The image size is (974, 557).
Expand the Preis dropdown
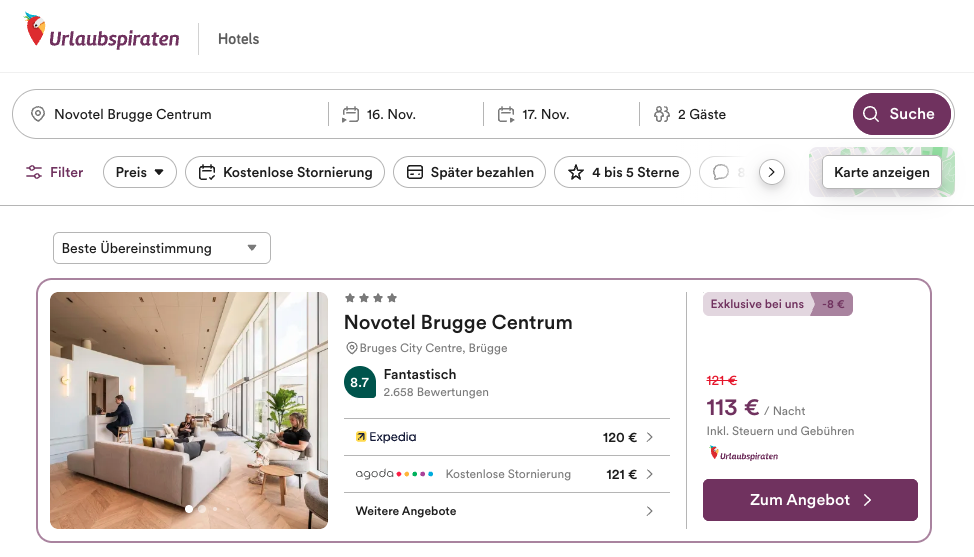pos(139,172)
